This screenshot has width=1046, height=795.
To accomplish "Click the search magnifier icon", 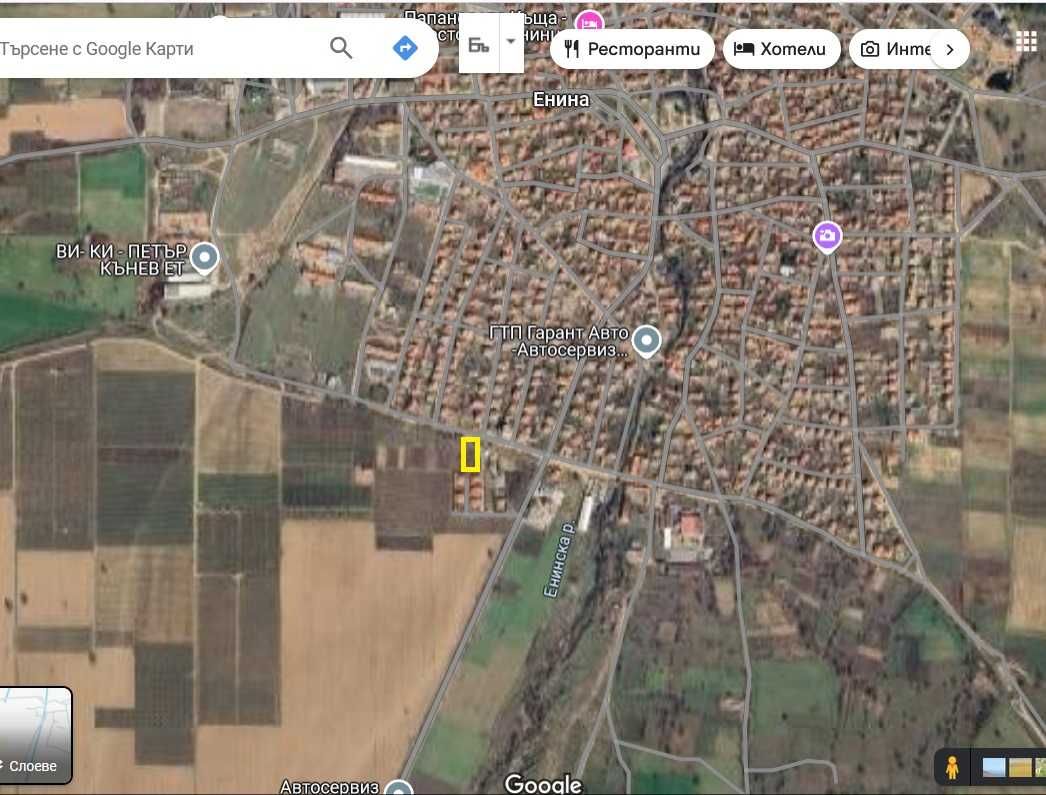I will pos(341,48).
